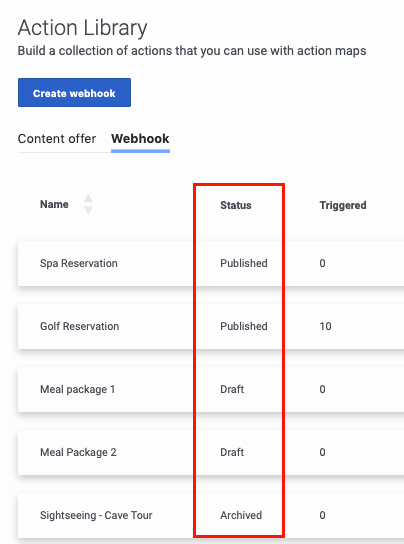Click the Status column header

236,205
